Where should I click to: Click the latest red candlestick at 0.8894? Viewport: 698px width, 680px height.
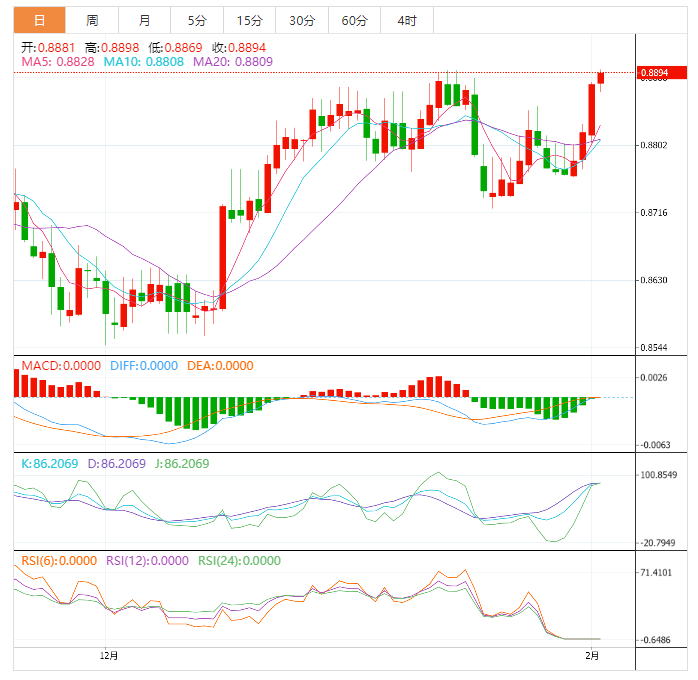click(601, 78)
